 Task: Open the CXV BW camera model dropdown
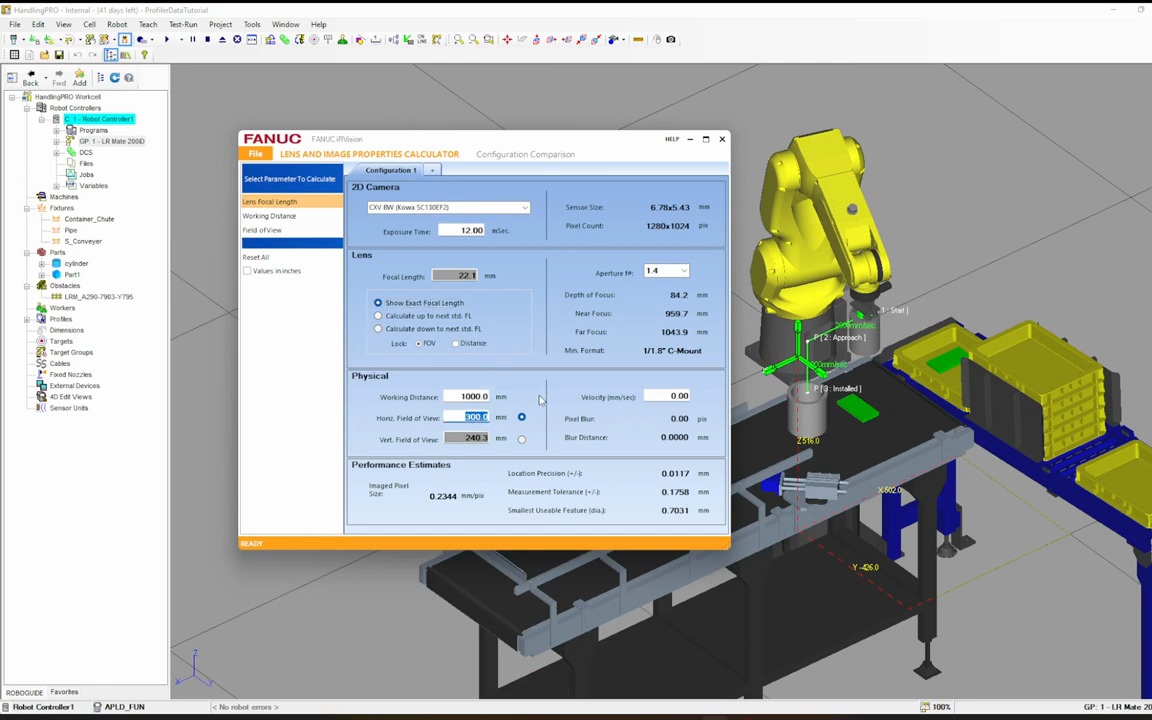(524, 208)
